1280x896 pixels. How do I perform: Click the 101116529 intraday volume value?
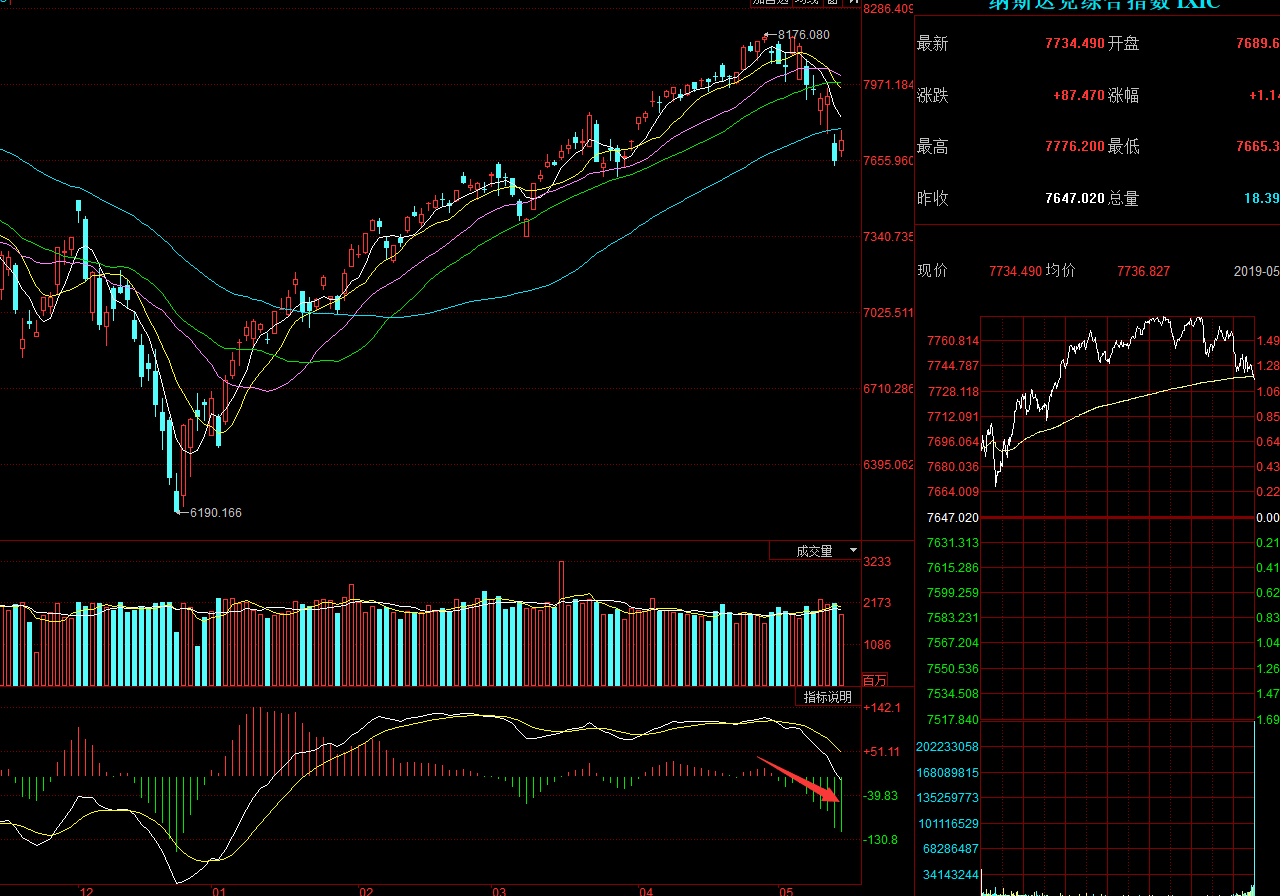click(947, 824)
